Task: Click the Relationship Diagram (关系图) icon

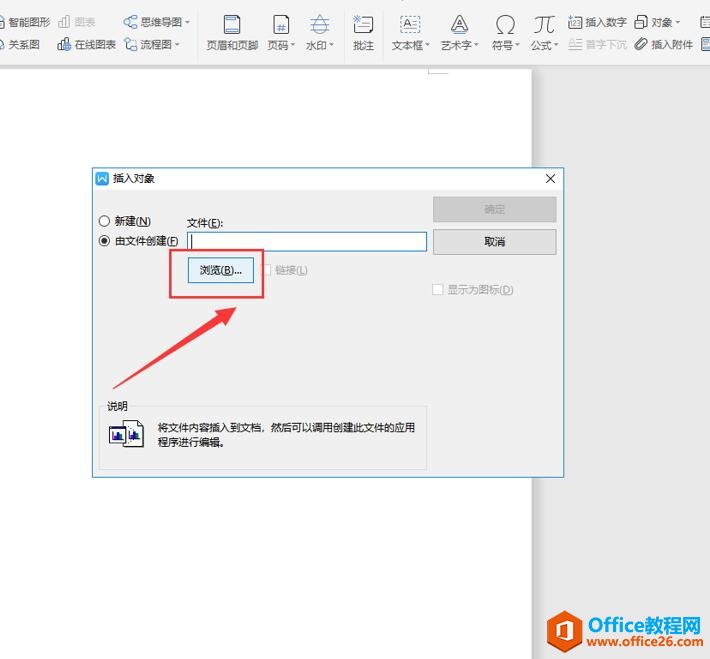Action: pyautogui.click(x=3, y=44)
